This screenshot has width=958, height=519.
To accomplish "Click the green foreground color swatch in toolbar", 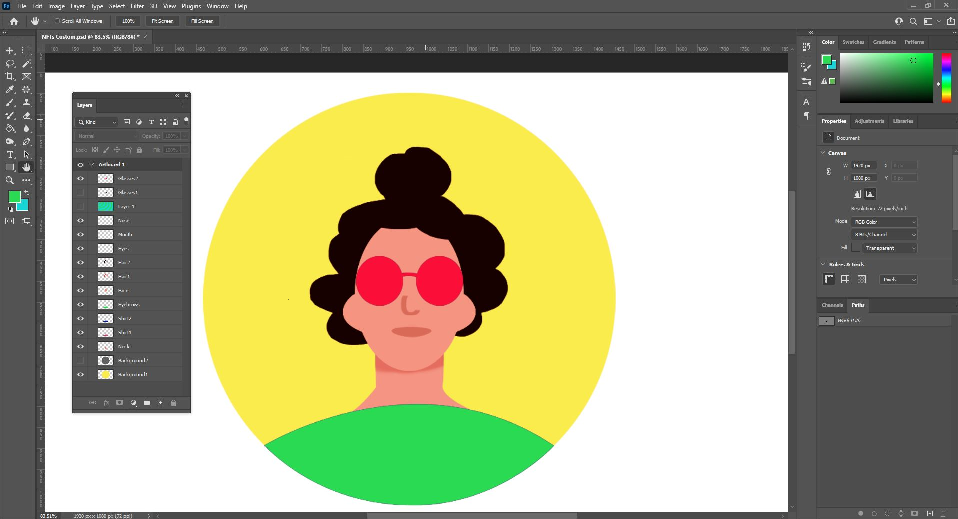I will coord(13,197).
